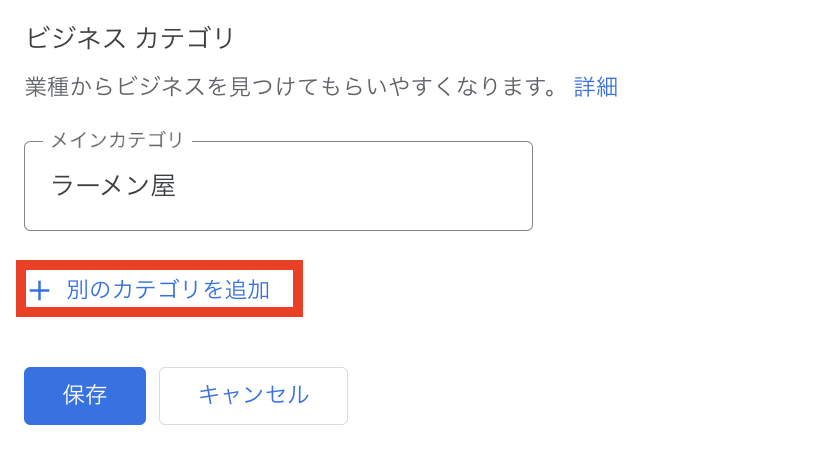Dismiss the category editor using キャンセル
824x454 pixels.
click(x=253, y=395)
